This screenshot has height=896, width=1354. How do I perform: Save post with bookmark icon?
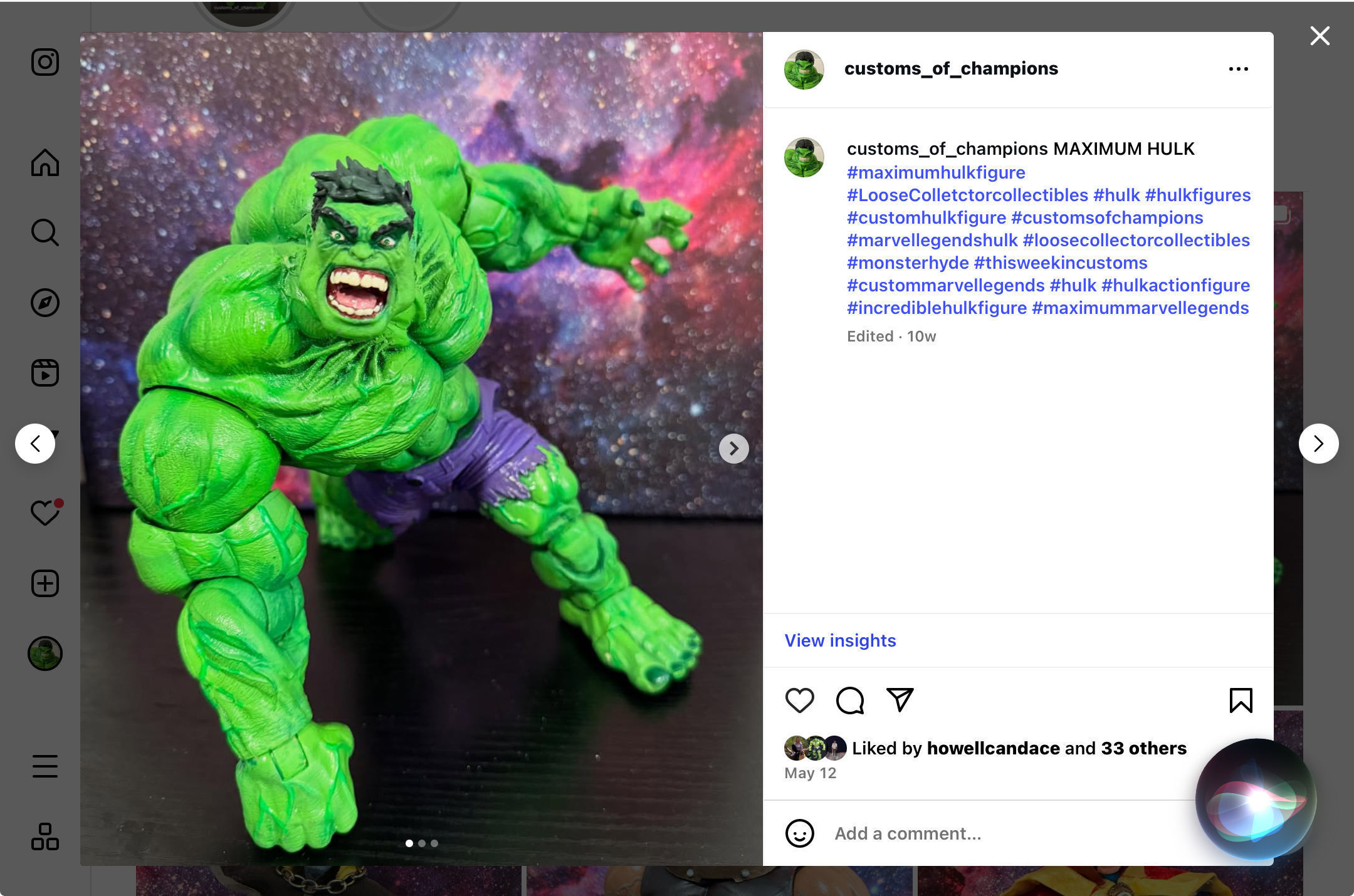1241,700
